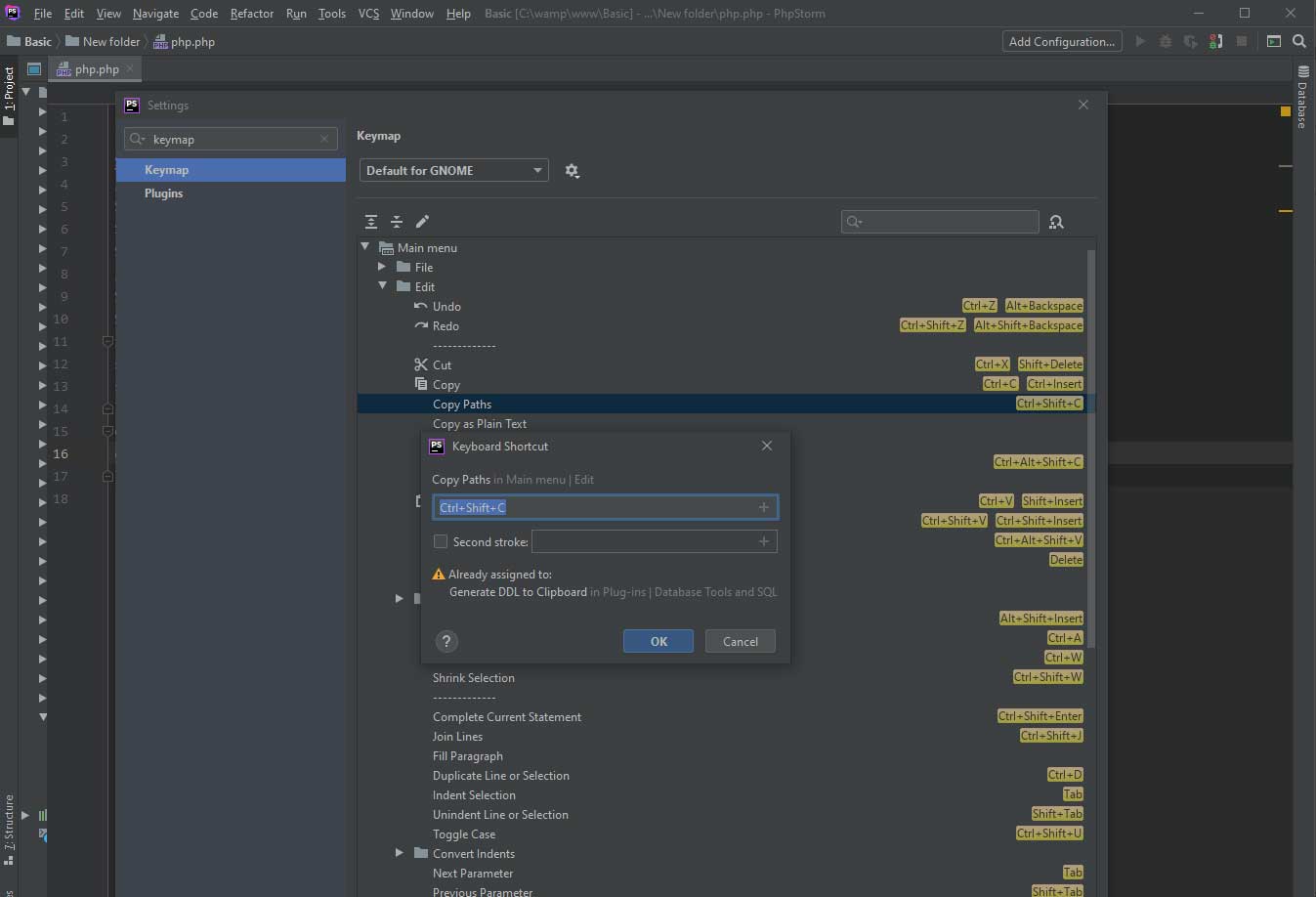Click the Run icon in main toolbar

pos(1139,41)
